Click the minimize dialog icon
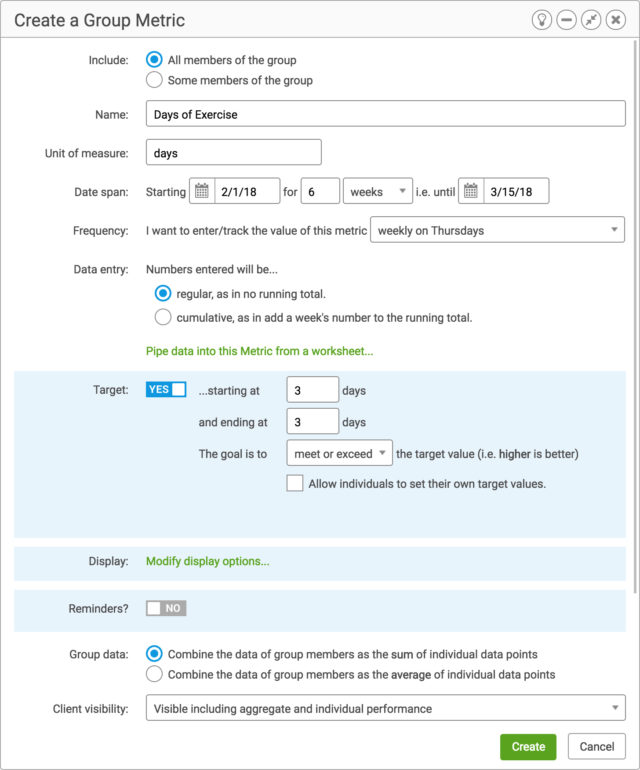 click(x=566, y=20)
